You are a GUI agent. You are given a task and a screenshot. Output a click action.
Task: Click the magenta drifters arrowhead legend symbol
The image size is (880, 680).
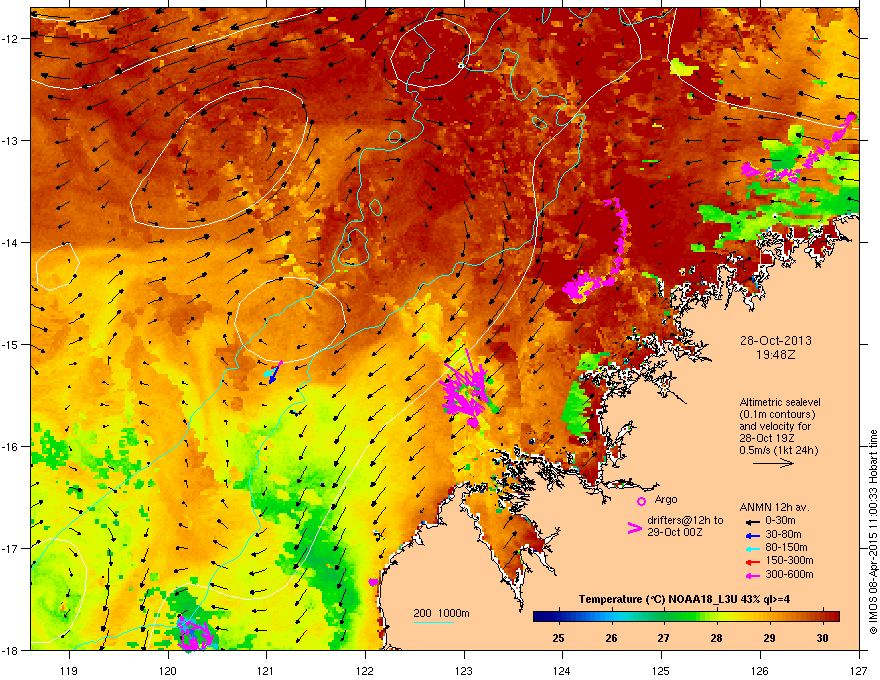pos(634,528)
